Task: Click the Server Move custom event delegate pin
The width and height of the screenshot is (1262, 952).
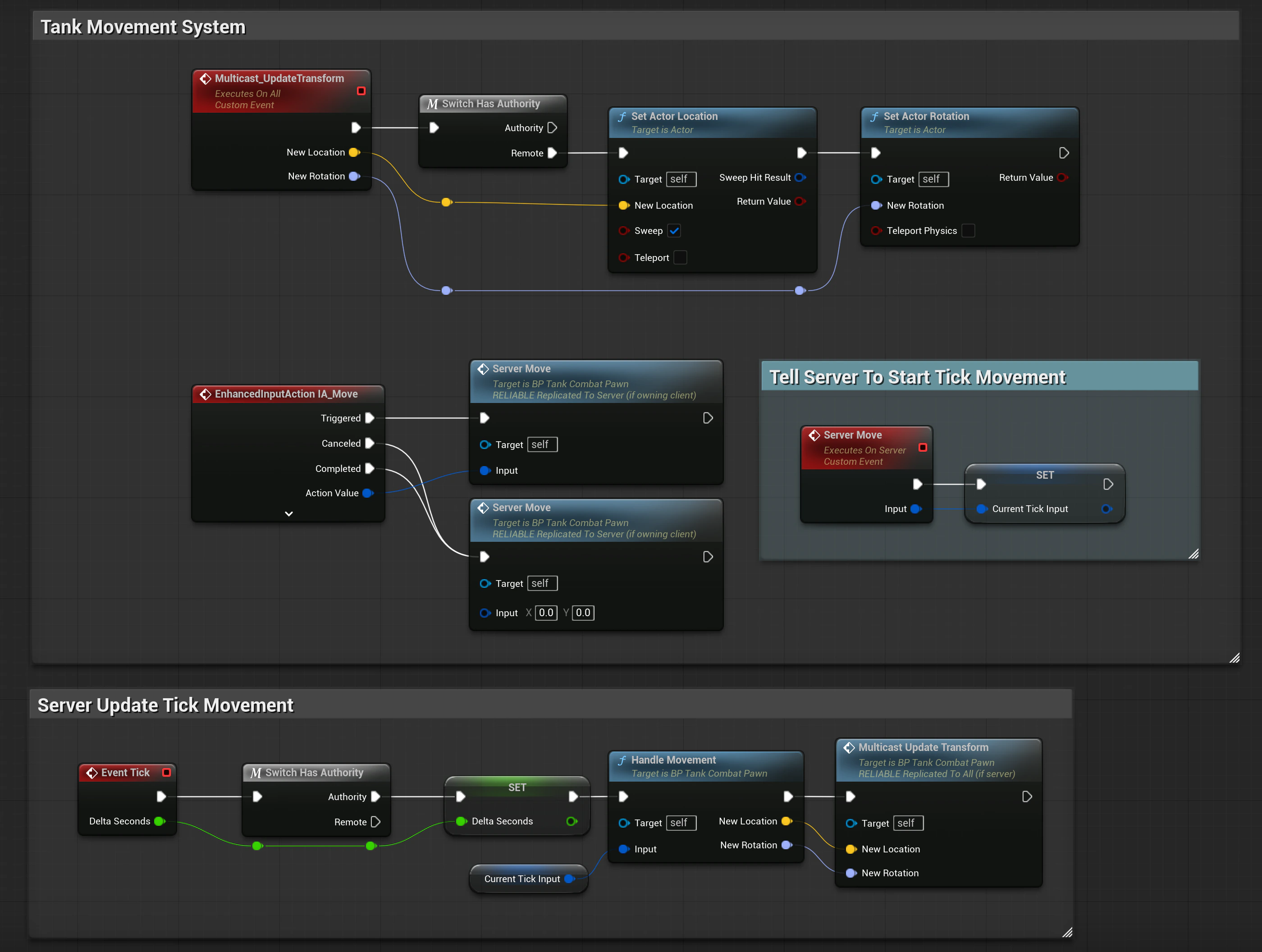Action: [x=923, y=448]
